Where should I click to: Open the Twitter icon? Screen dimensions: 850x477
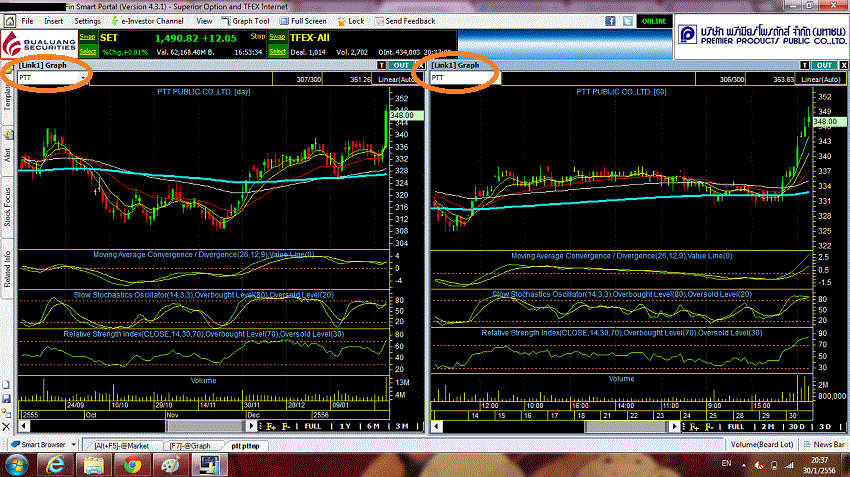(x=627, y=21)
